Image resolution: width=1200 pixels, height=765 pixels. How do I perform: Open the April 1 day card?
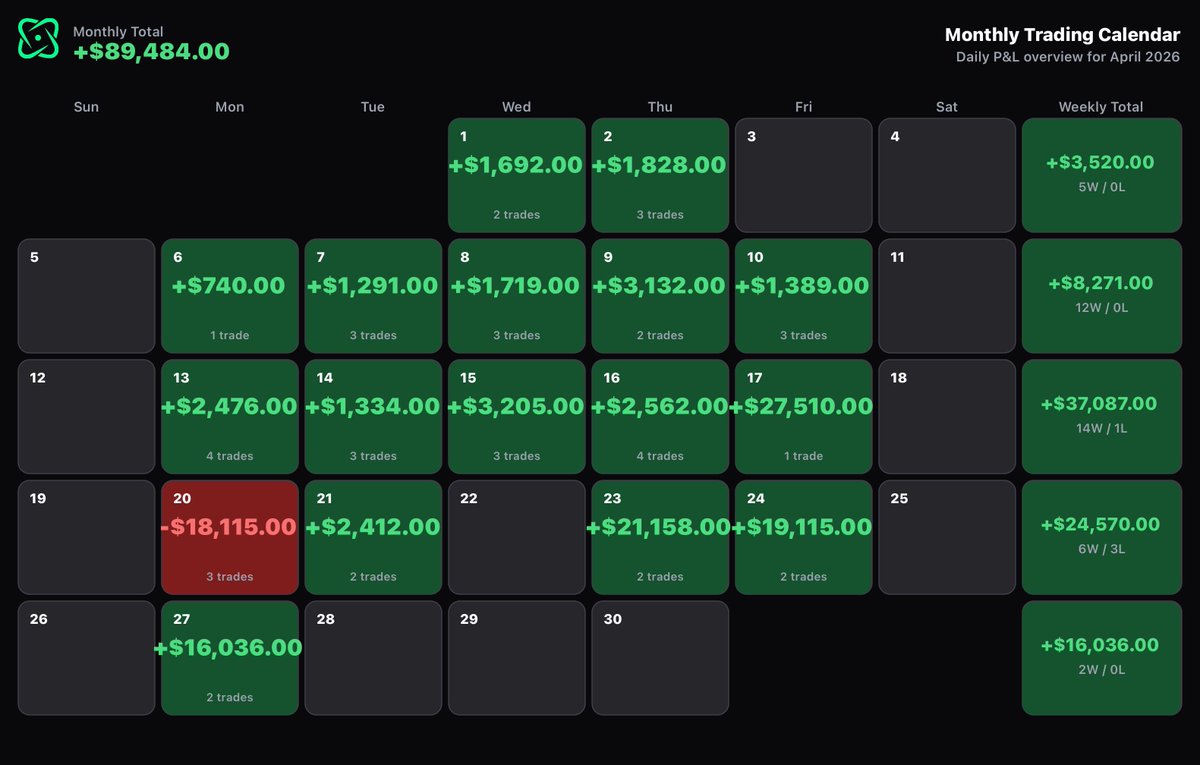[516, 175]
